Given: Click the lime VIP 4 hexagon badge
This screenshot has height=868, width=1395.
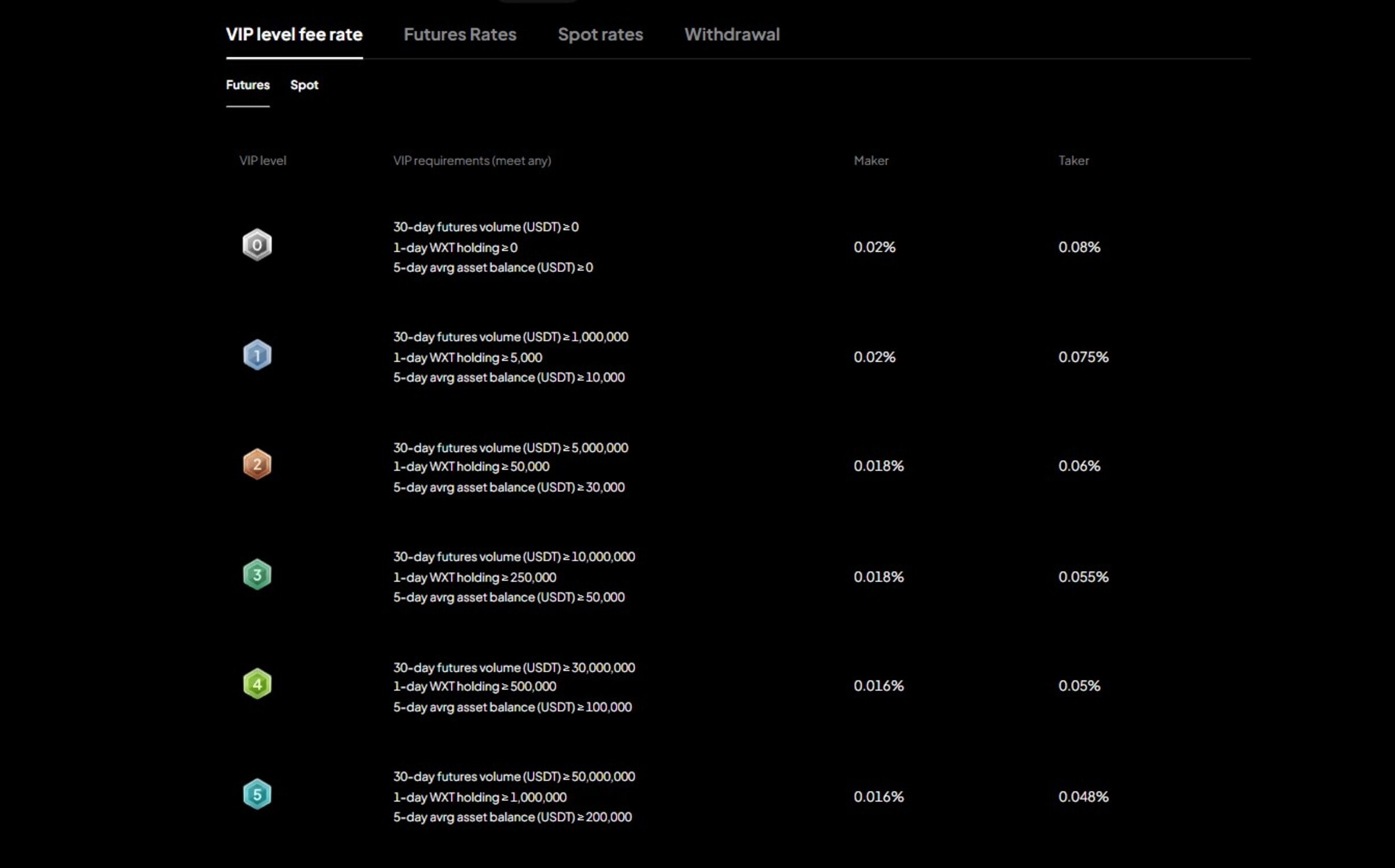Looking at the screenshot, I should click(257, 684).
